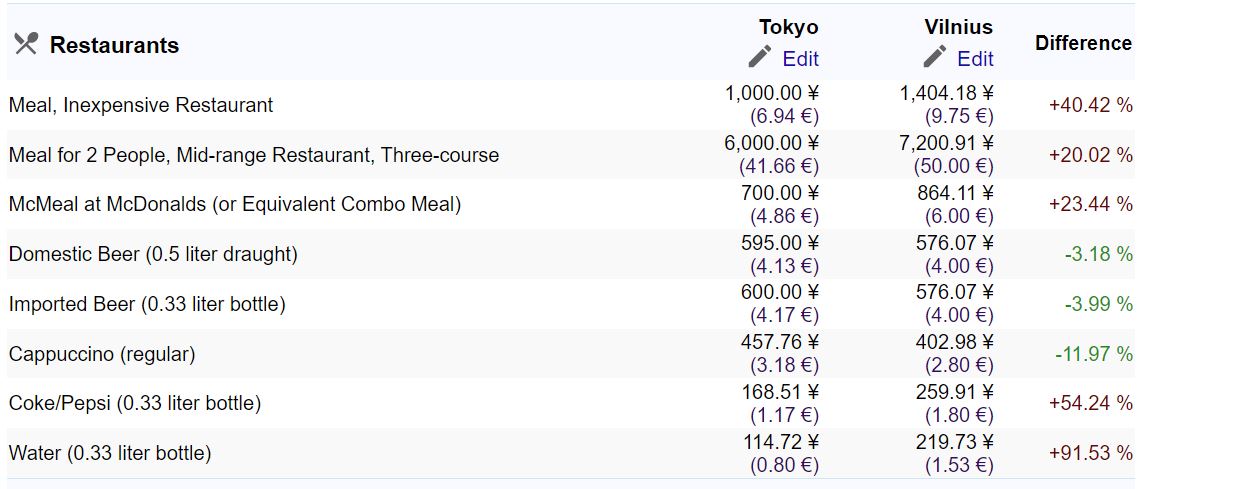Screen dimensions: 1239x489
Task: Click the Coke/Pepsi row label
Action: click(135, 403)
